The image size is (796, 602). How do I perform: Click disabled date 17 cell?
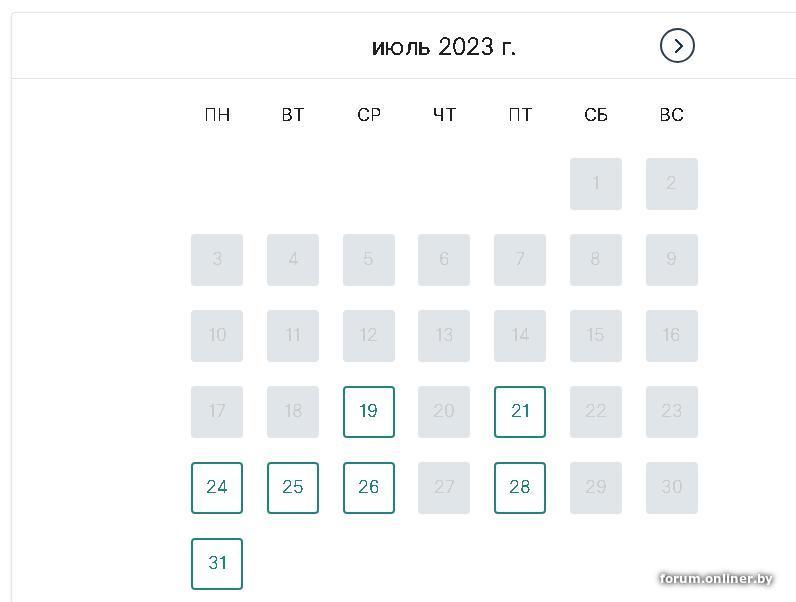click(217, 412)
